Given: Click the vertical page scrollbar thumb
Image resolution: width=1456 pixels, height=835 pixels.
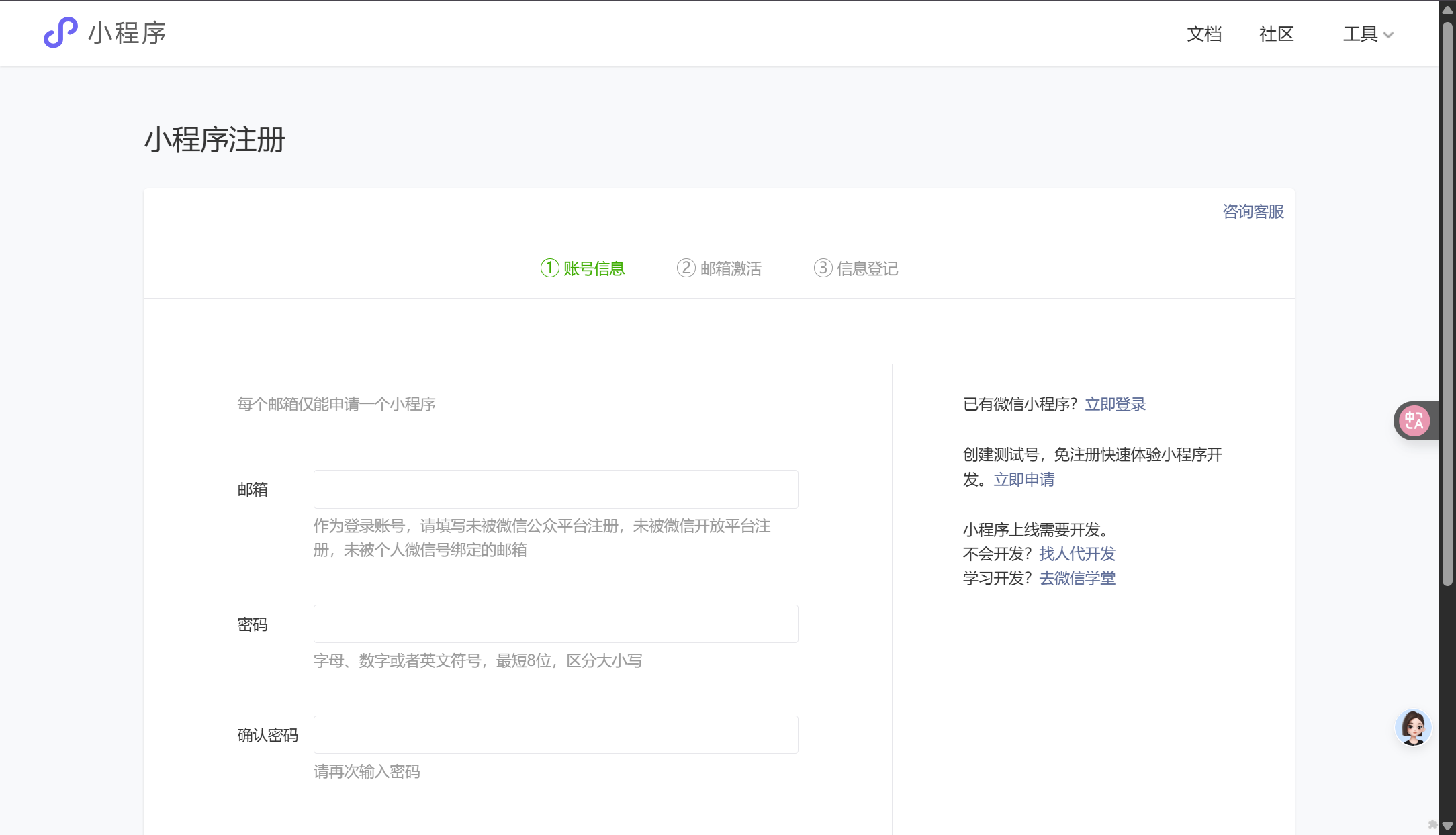Looking at the screenshot, I should pyautogui.click(x=1447, y=302).
